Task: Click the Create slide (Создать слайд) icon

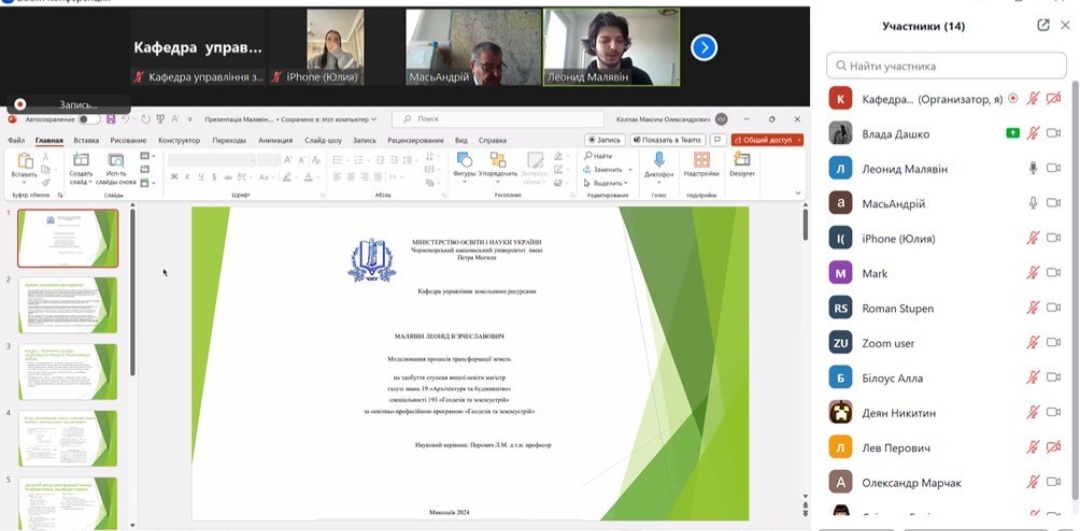Action: (81, 160)
